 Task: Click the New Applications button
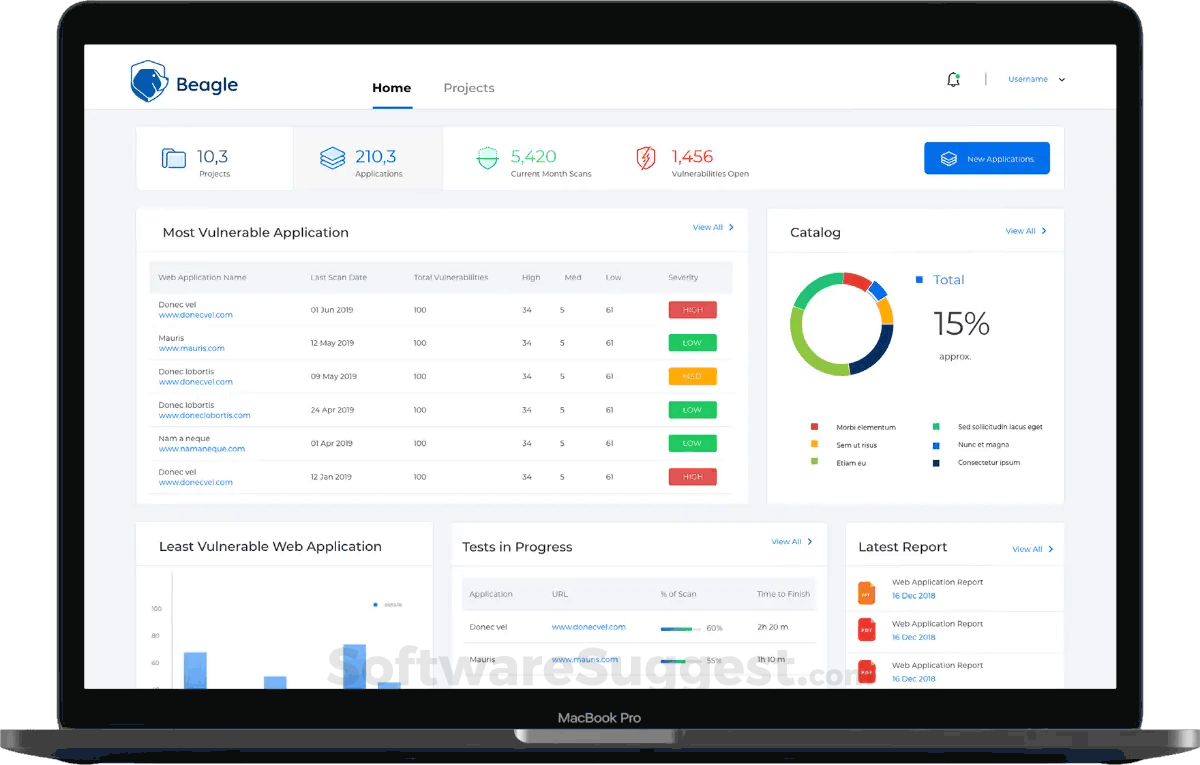(x=987, y=158)
